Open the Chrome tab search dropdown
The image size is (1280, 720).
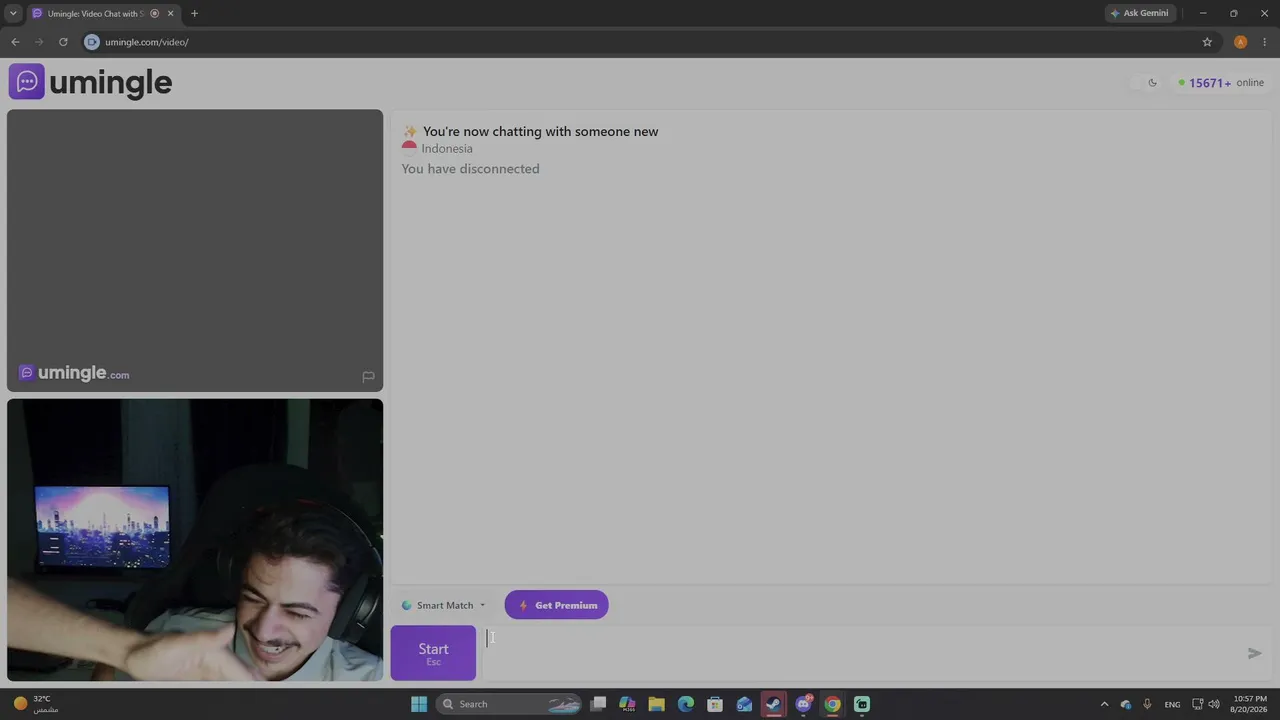click(x=13, y=13)
